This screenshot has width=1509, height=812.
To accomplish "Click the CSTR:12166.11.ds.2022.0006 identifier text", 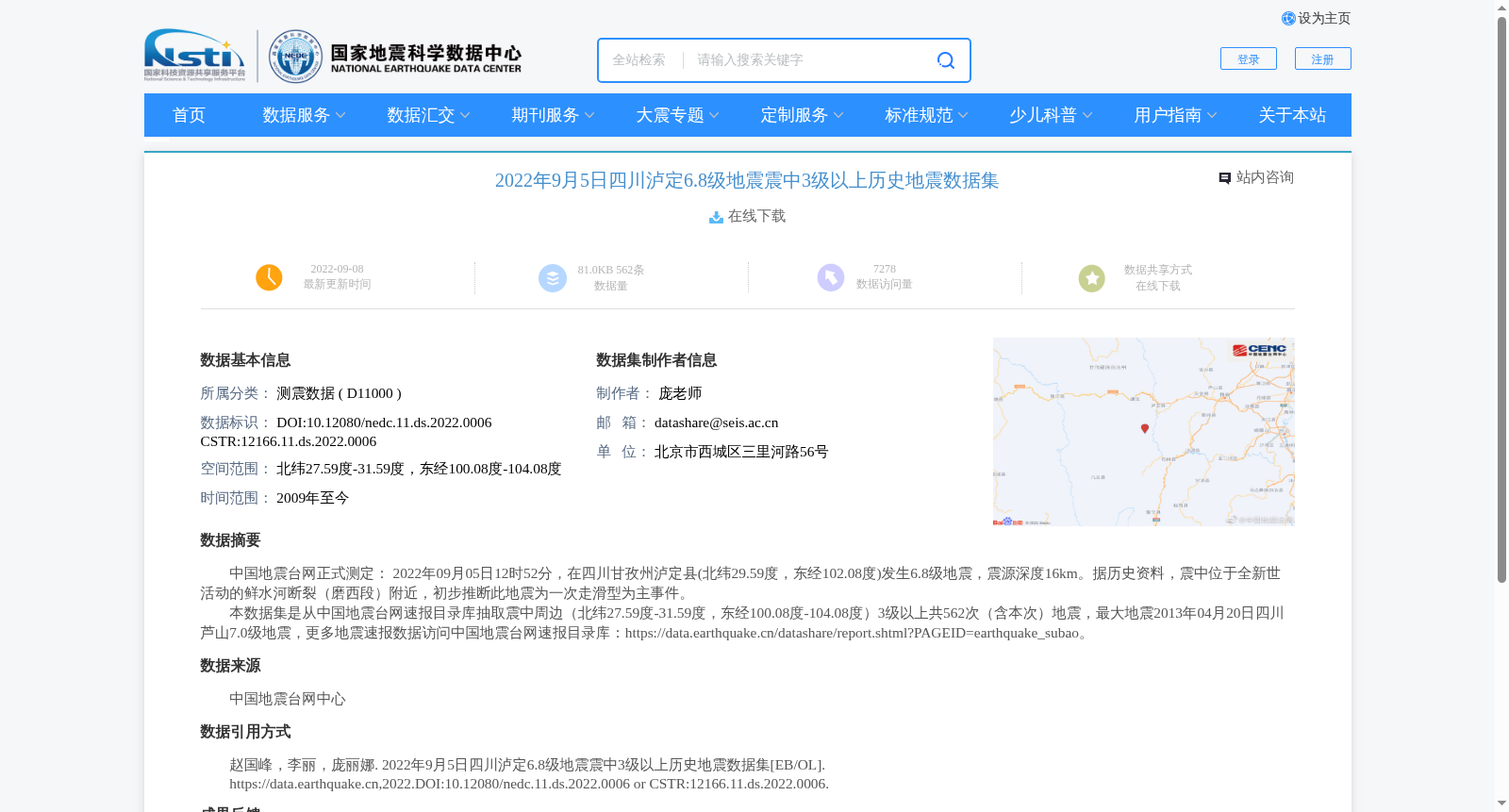I will tap(289, 442).
